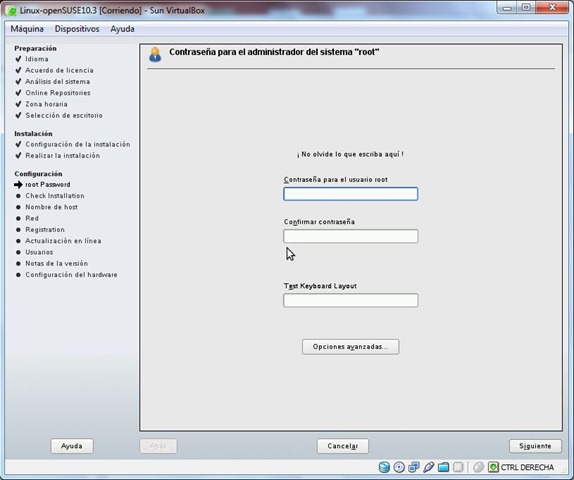Select the Usuarios step
This screenshot has height=480, width=574.
pos(39,252)
